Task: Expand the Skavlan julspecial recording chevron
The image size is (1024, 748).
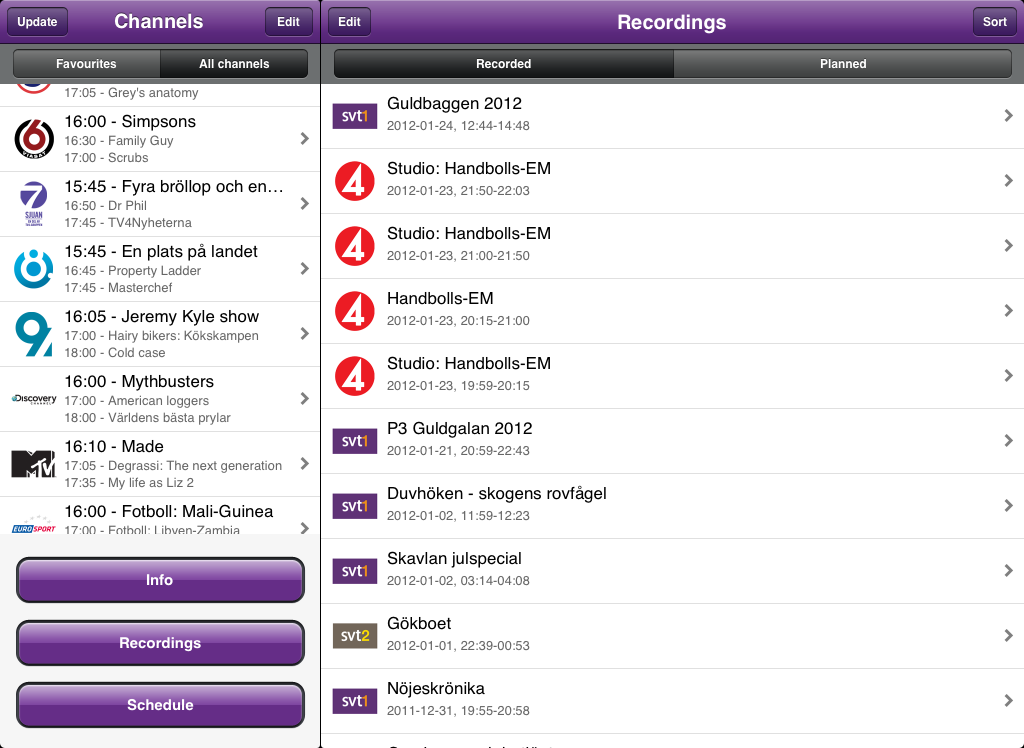Action: coord(1008,571)
